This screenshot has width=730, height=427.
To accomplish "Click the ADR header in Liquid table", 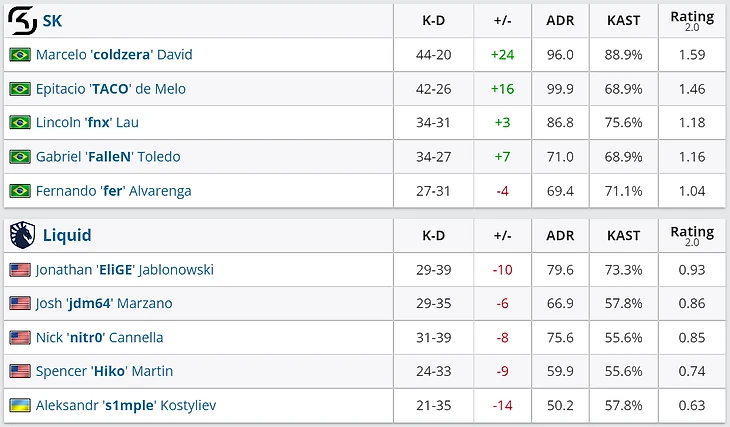I will [x=560, y=235].
